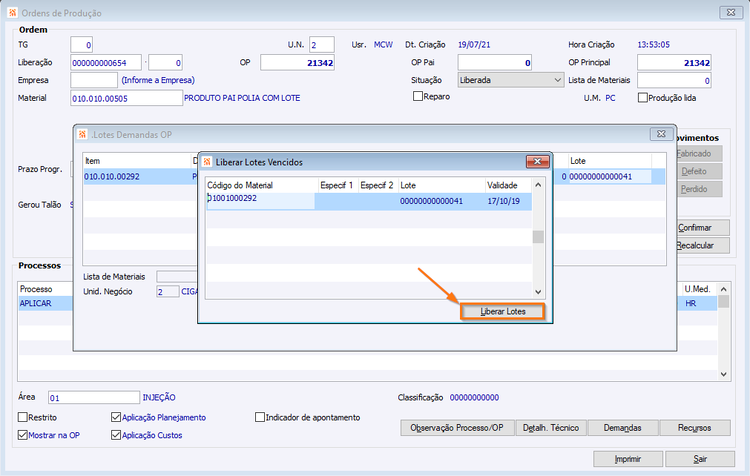
Task: Click the Material code input field
Action: tap(126, 98)
